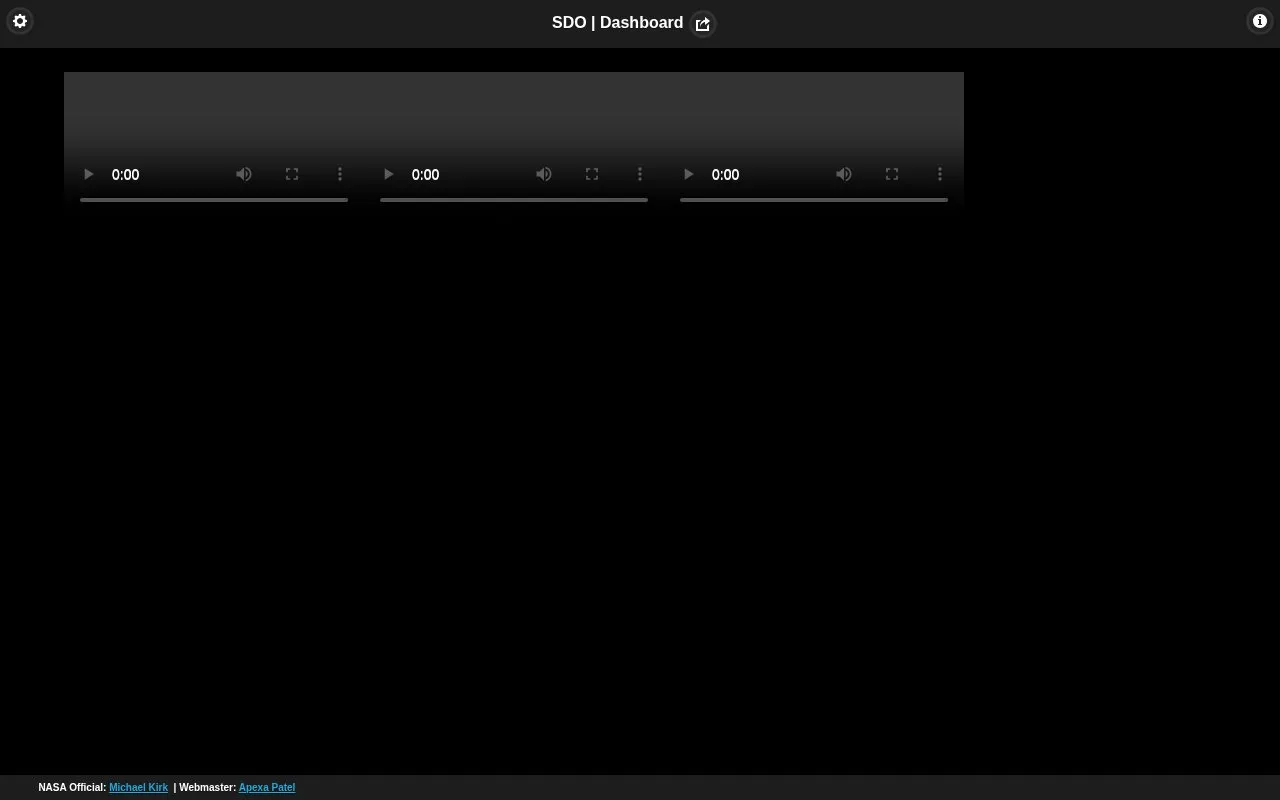Open more options for first video
This screenshot has height=800, width=1280.
tap(340, 174)
